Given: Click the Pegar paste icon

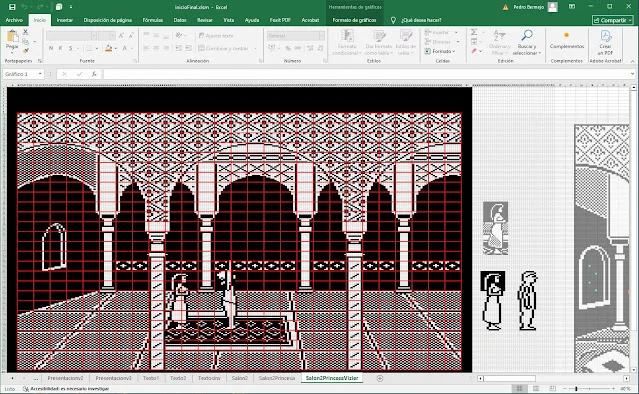Looking at the screenshot, I should 12,37.
